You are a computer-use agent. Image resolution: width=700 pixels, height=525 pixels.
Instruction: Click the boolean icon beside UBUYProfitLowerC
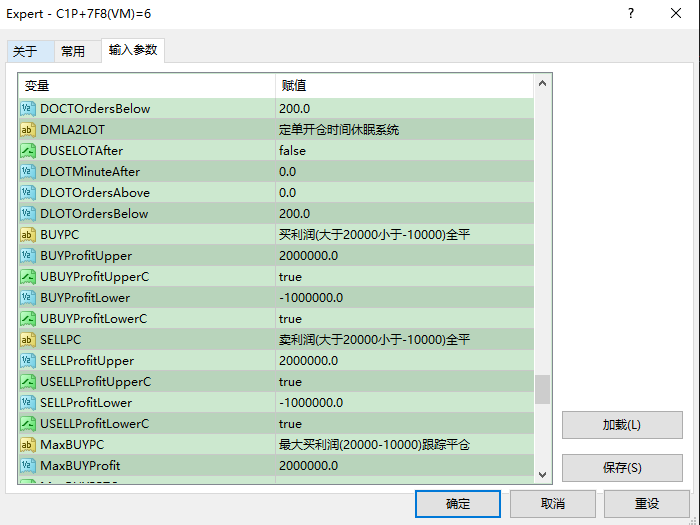click(x=28, y=318)
